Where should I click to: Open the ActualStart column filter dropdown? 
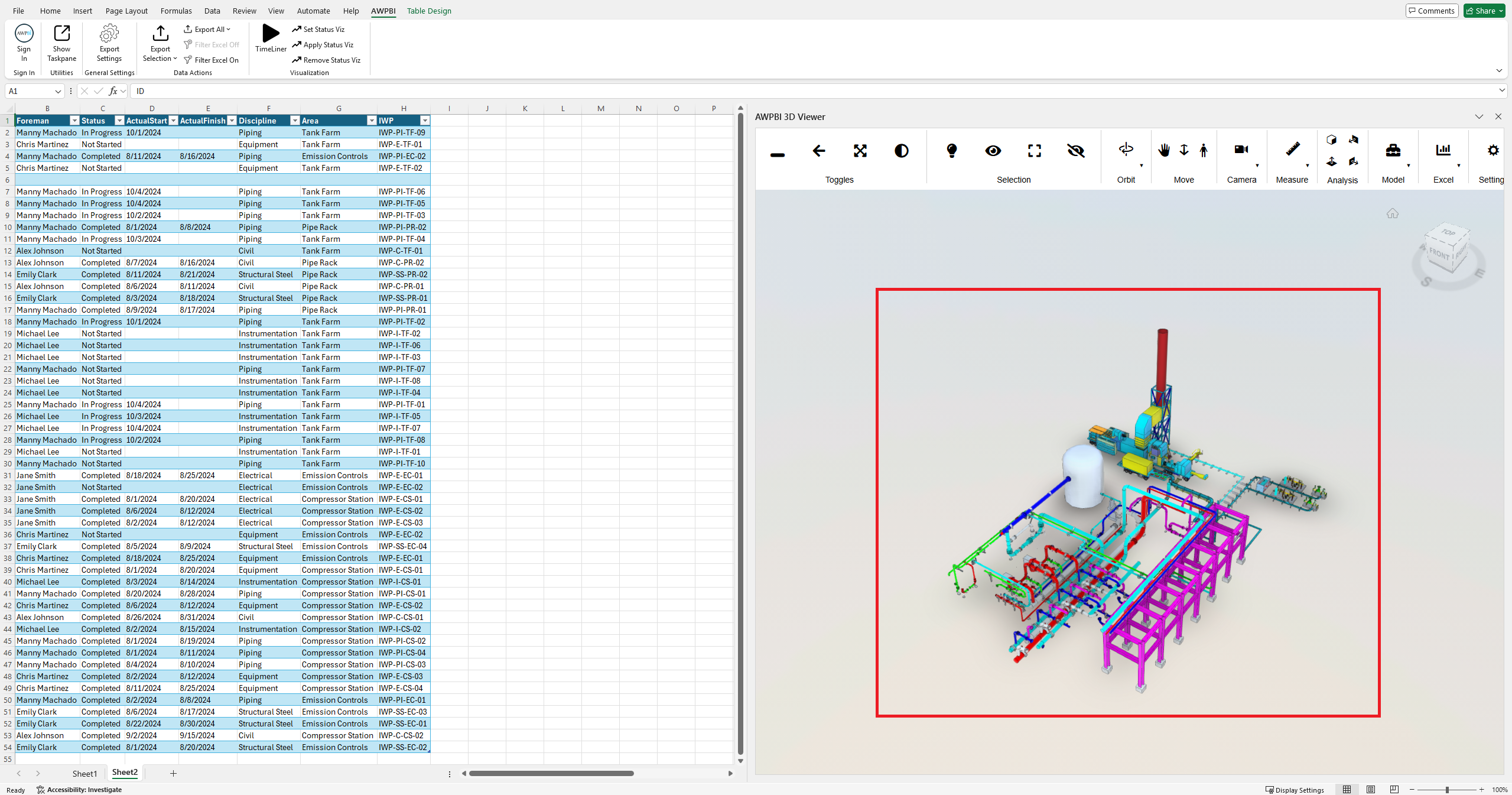[x=173, y=121]
